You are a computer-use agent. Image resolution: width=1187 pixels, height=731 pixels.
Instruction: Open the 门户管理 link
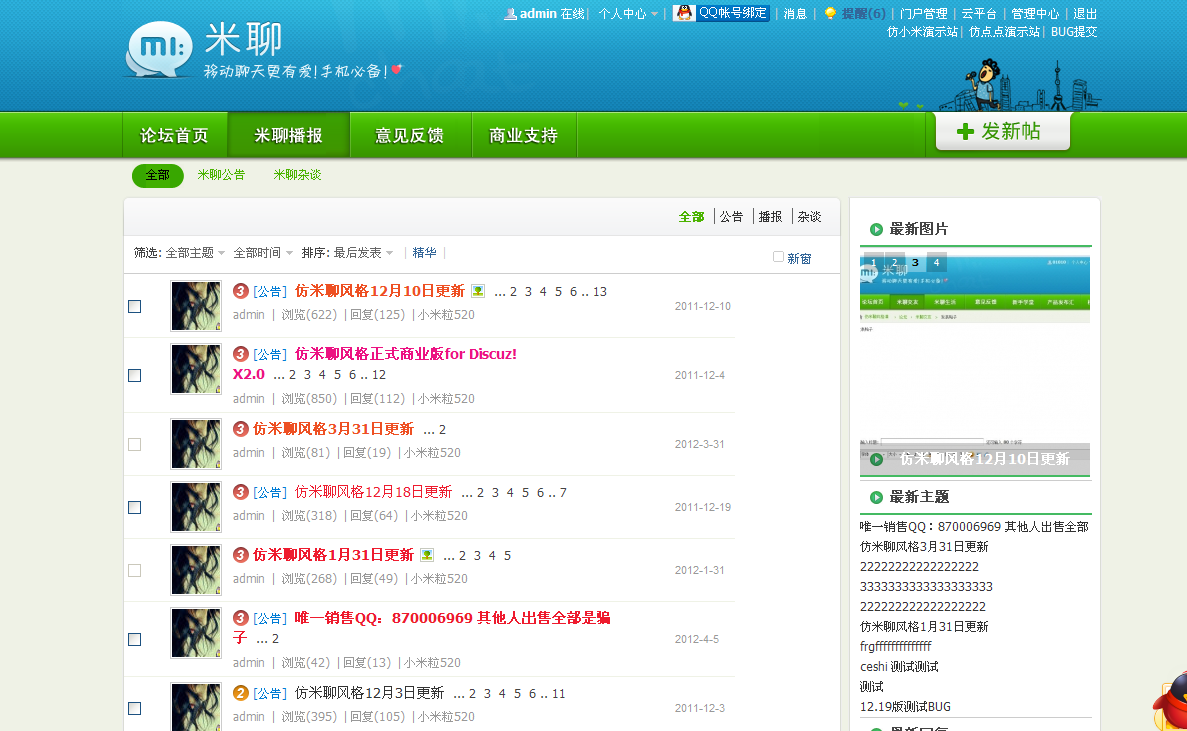pos(924,14)
